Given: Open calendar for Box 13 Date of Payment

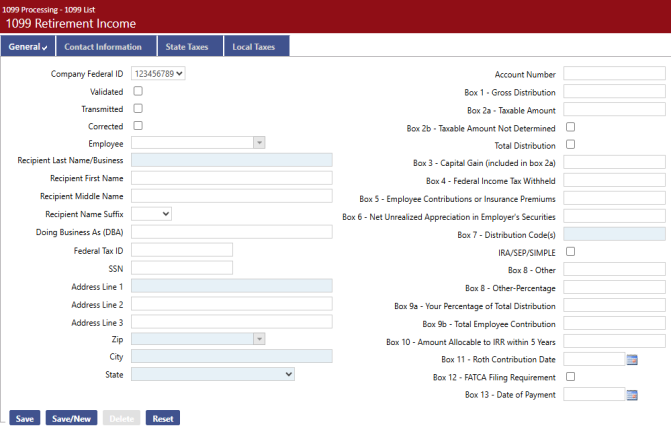Looking at the screenshot, I should [632, 395].
